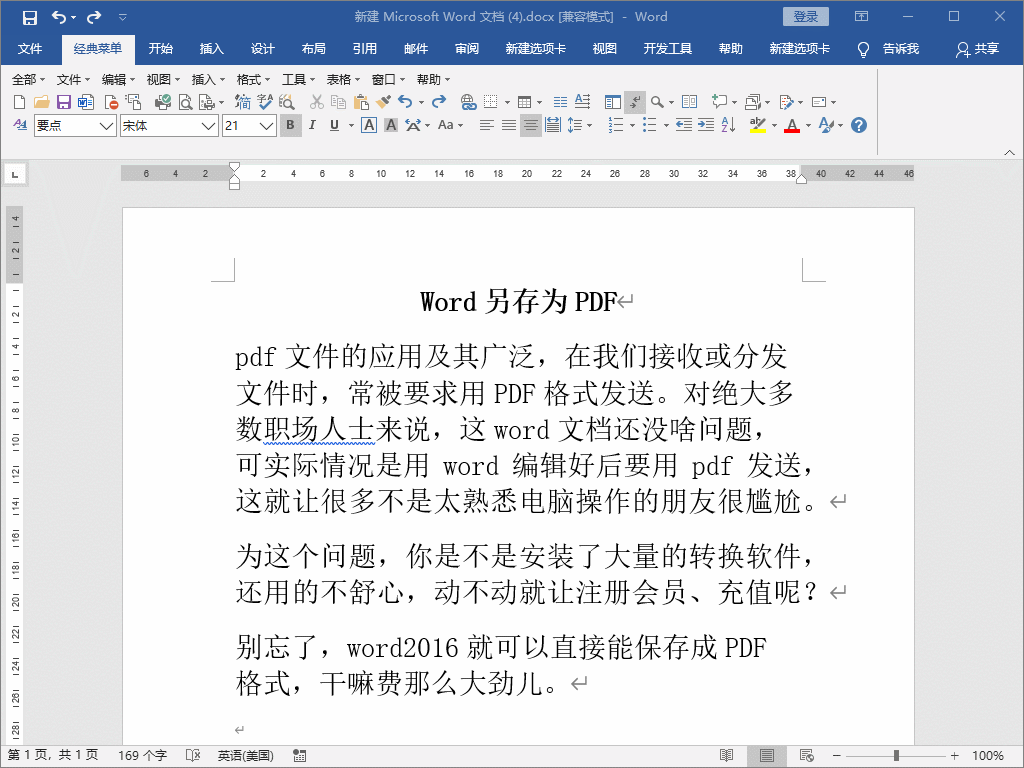1024x768 pixels.
Task: Click the Sort A-Z icon
Action: 729,125
